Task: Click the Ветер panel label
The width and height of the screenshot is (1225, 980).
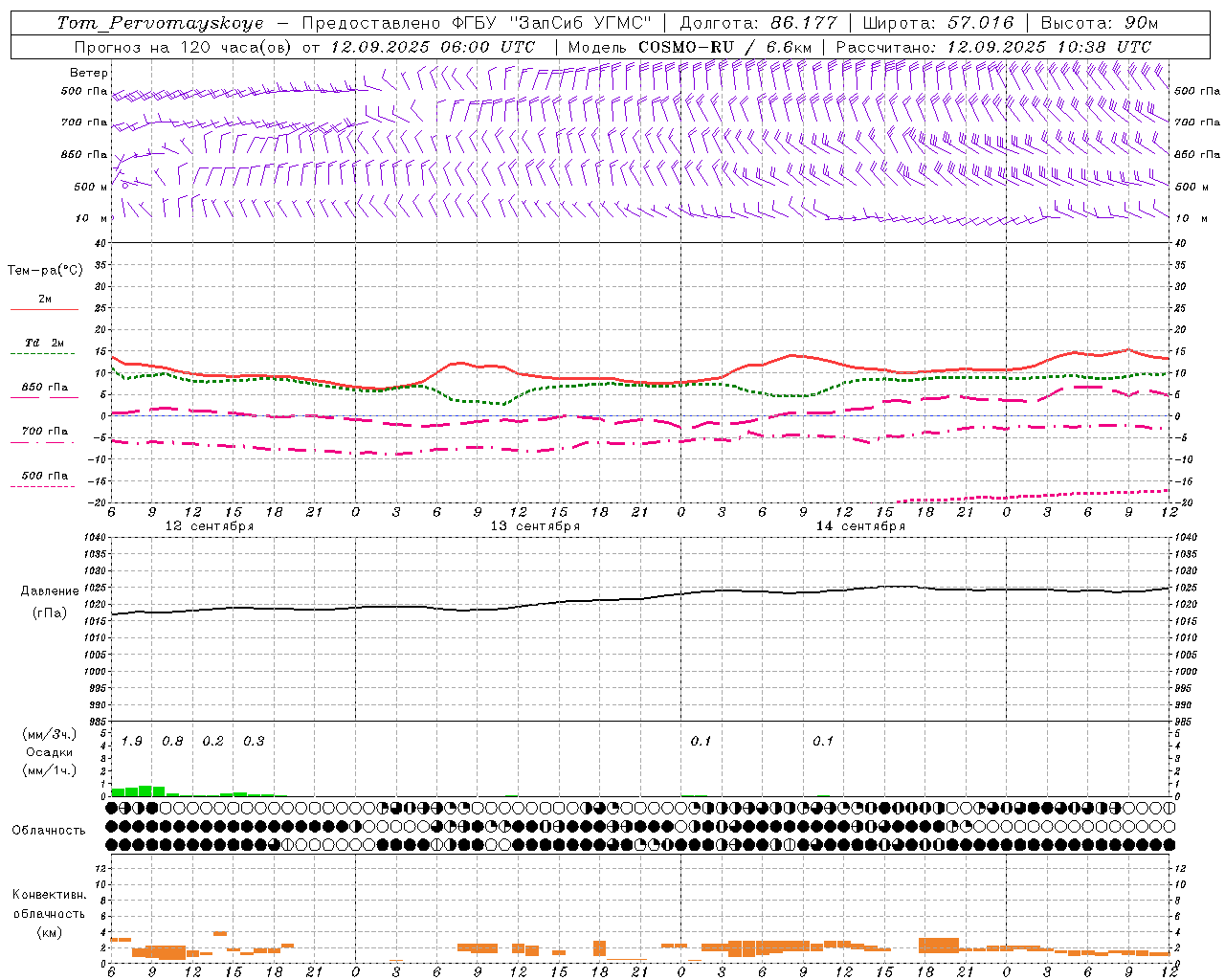Action: tap(89, 73)
